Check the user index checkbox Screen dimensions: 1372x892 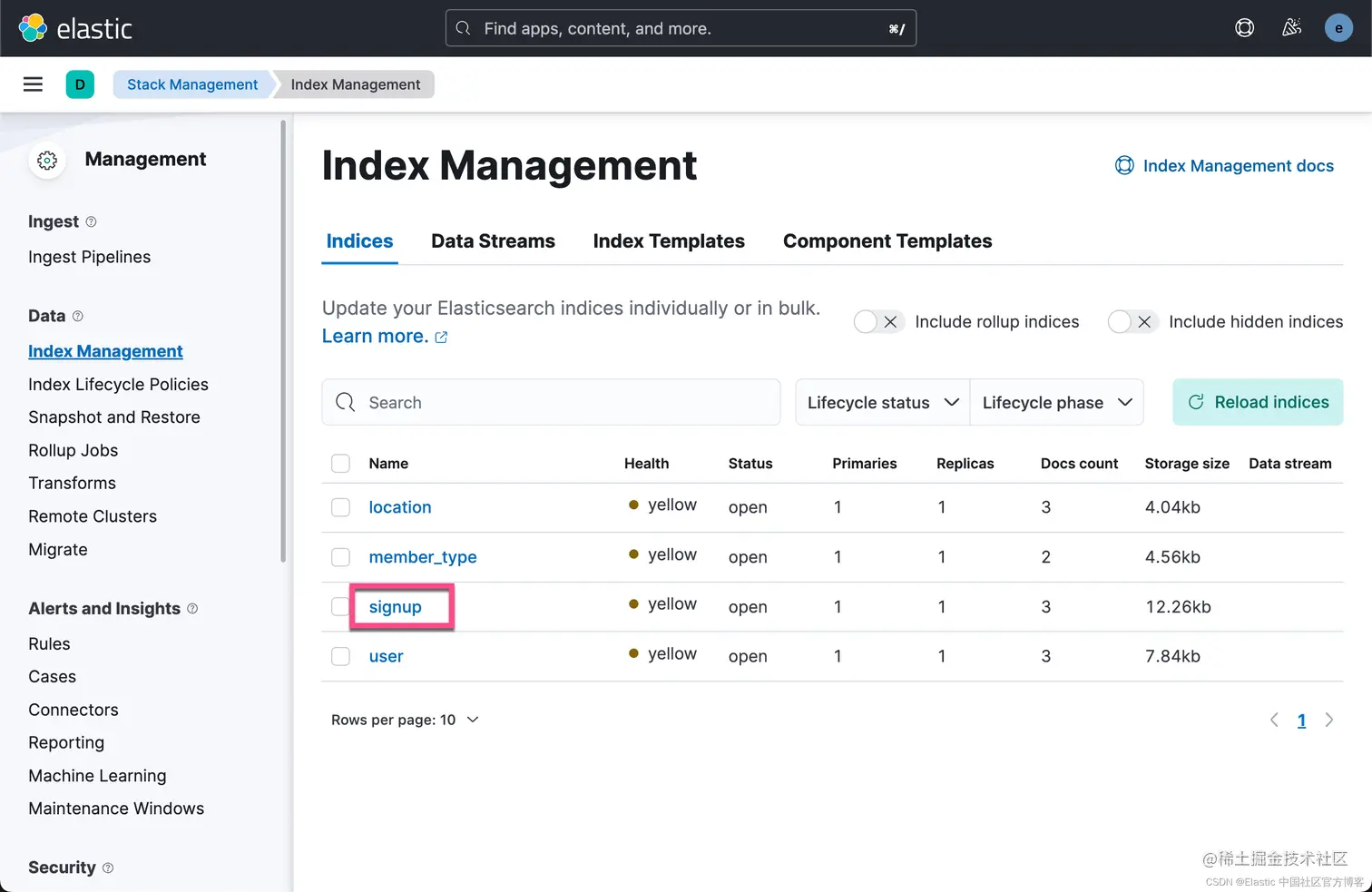340,656
